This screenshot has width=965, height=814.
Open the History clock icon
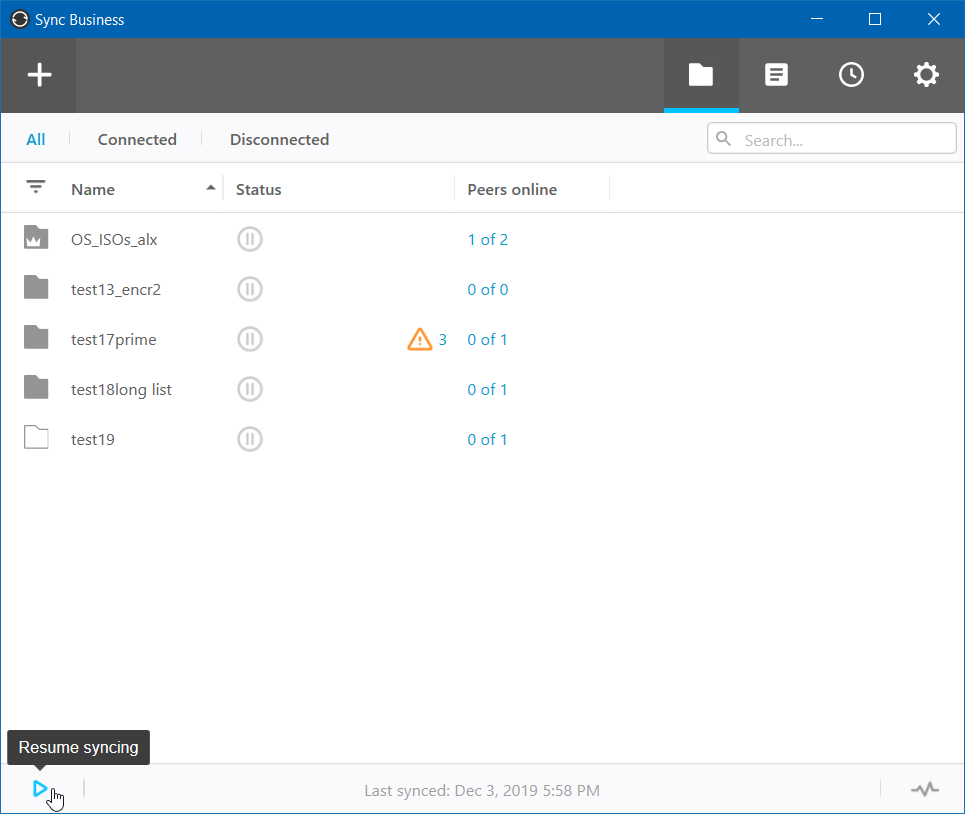coord(851,75)
